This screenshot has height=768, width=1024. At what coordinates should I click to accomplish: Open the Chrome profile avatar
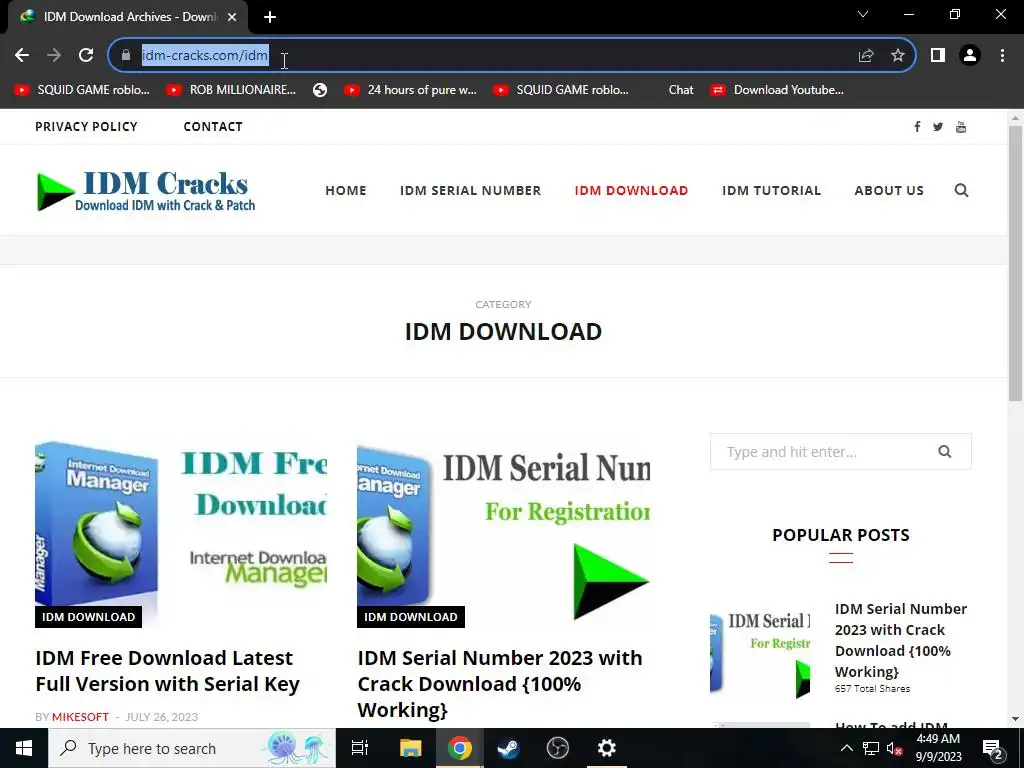(970, 56)
